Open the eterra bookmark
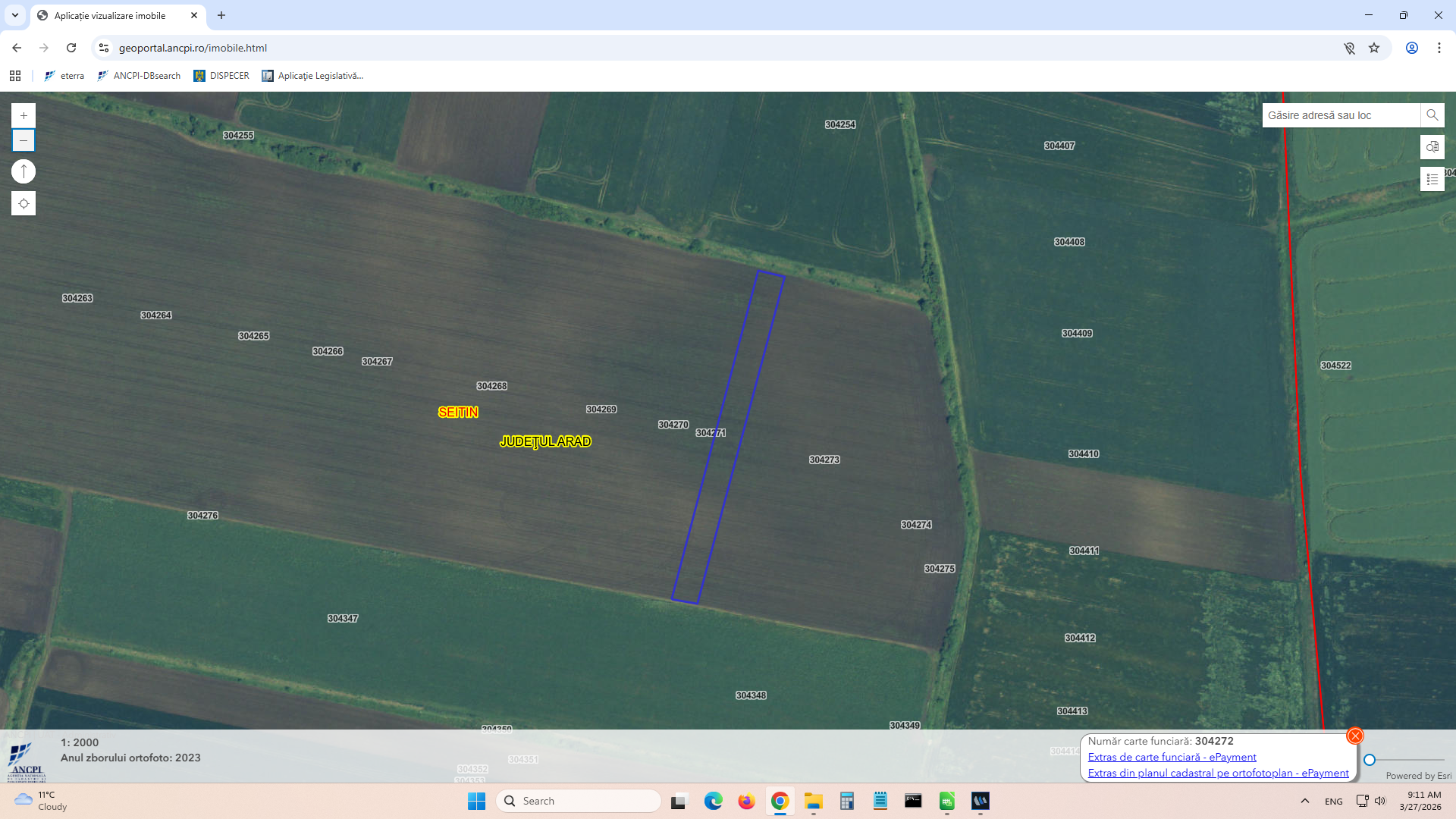1456x819 pixels. pos(64,76)
